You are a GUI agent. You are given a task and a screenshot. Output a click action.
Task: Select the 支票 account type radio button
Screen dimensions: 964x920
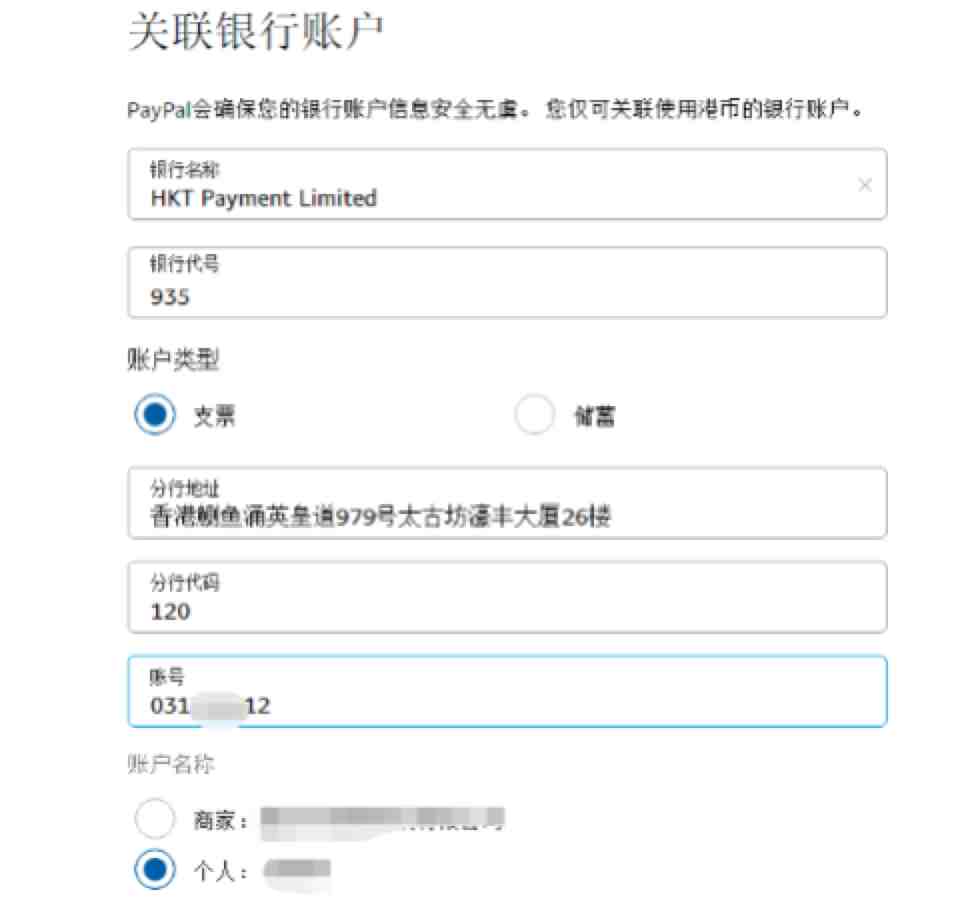[x=155, y=414]
